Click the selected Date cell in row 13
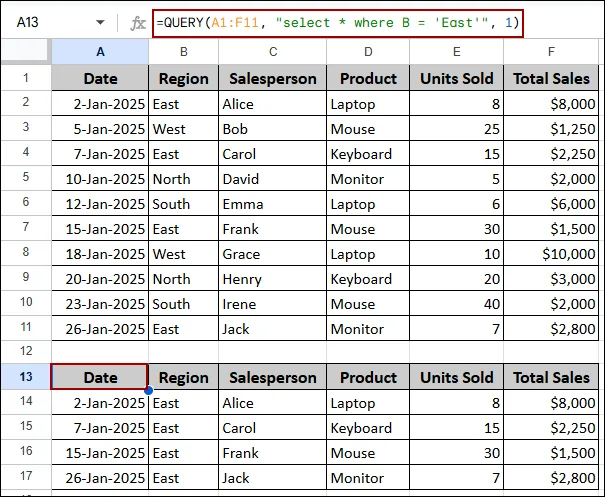This screenshot has width=605, height=497. click(99, 377)
